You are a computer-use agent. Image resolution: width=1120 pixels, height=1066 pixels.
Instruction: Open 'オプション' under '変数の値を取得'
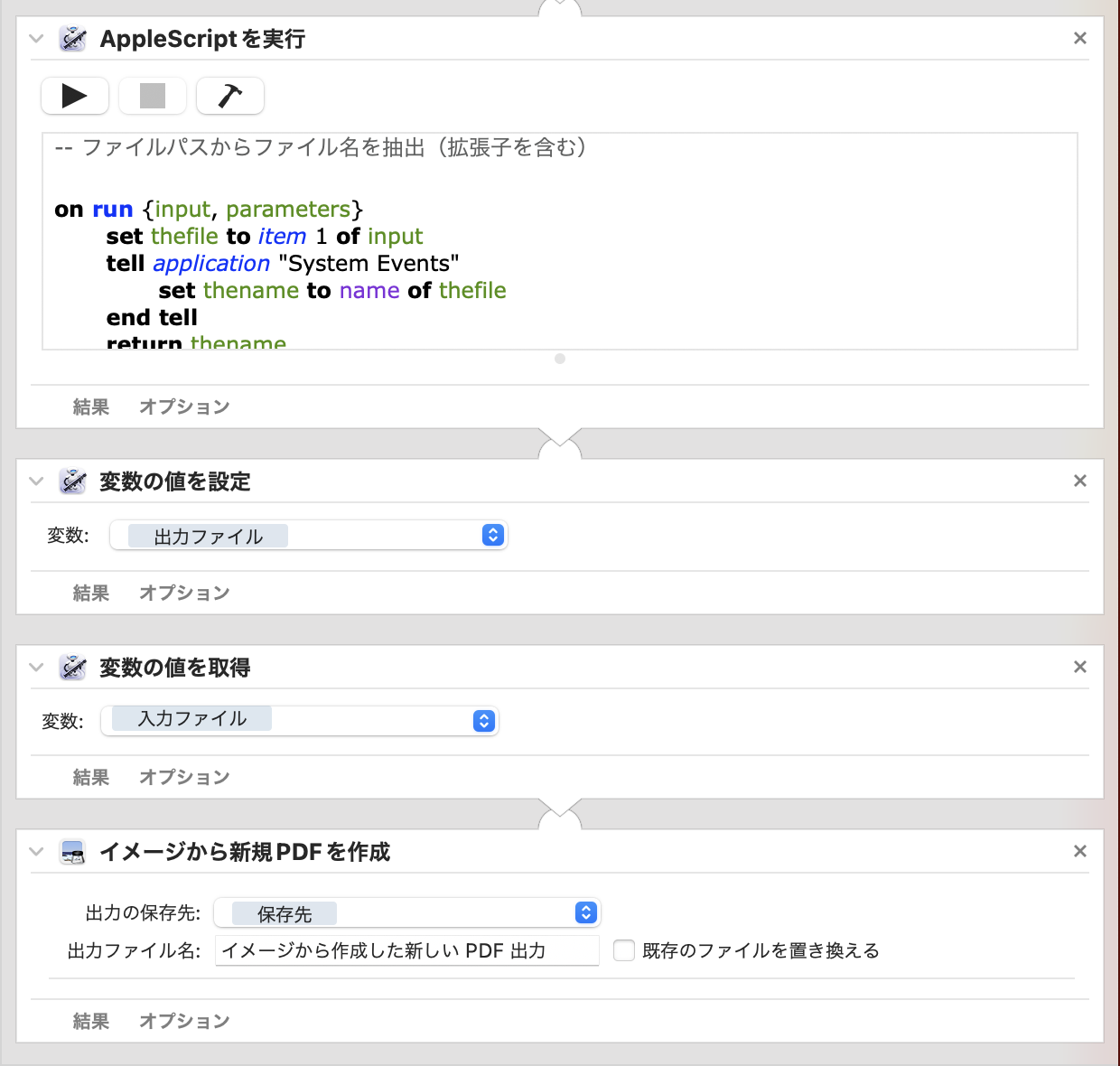184,777
